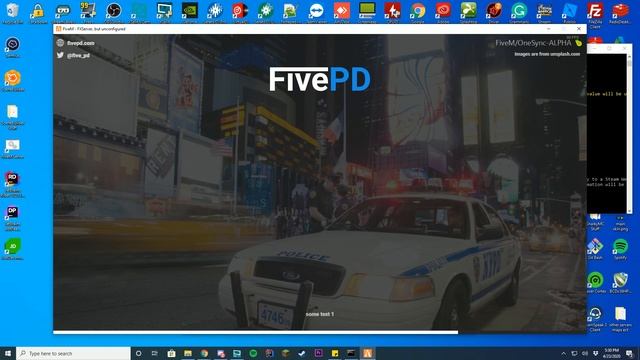This screenshot has width=640, height=360.
Task: Open the yellow padlock desktop shortcut
Action: point(38,11)
